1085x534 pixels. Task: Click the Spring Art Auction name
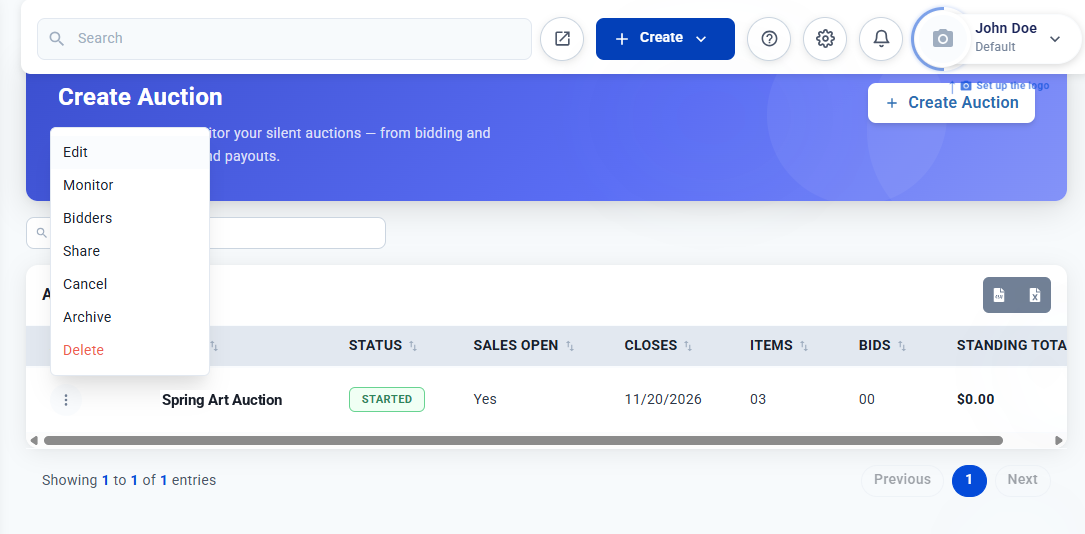click(222, 400)
